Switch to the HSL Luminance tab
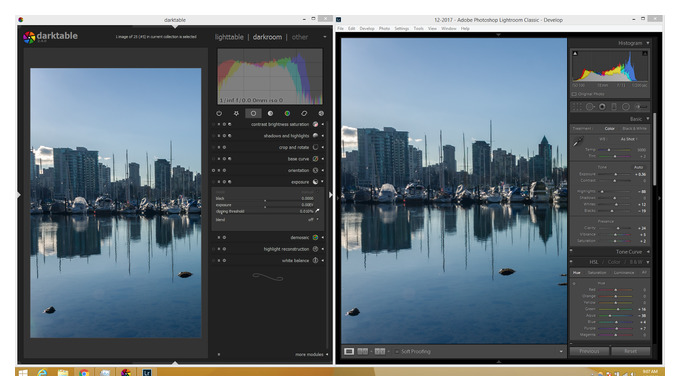 click(624, 273)
